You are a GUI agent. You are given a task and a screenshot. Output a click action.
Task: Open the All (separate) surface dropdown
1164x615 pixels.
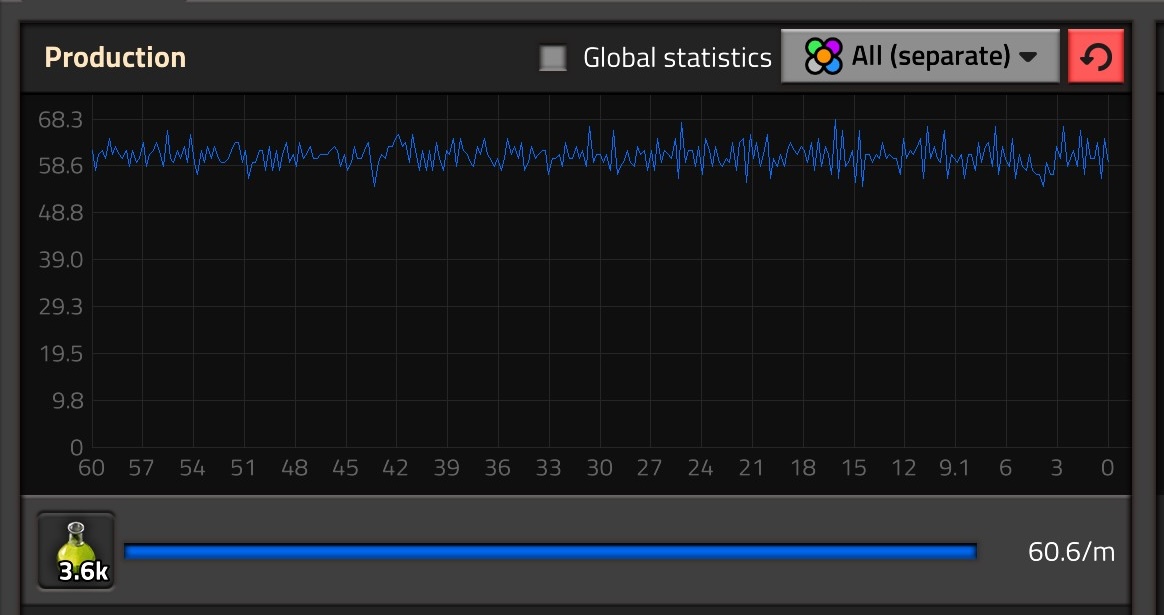(920, 56)
